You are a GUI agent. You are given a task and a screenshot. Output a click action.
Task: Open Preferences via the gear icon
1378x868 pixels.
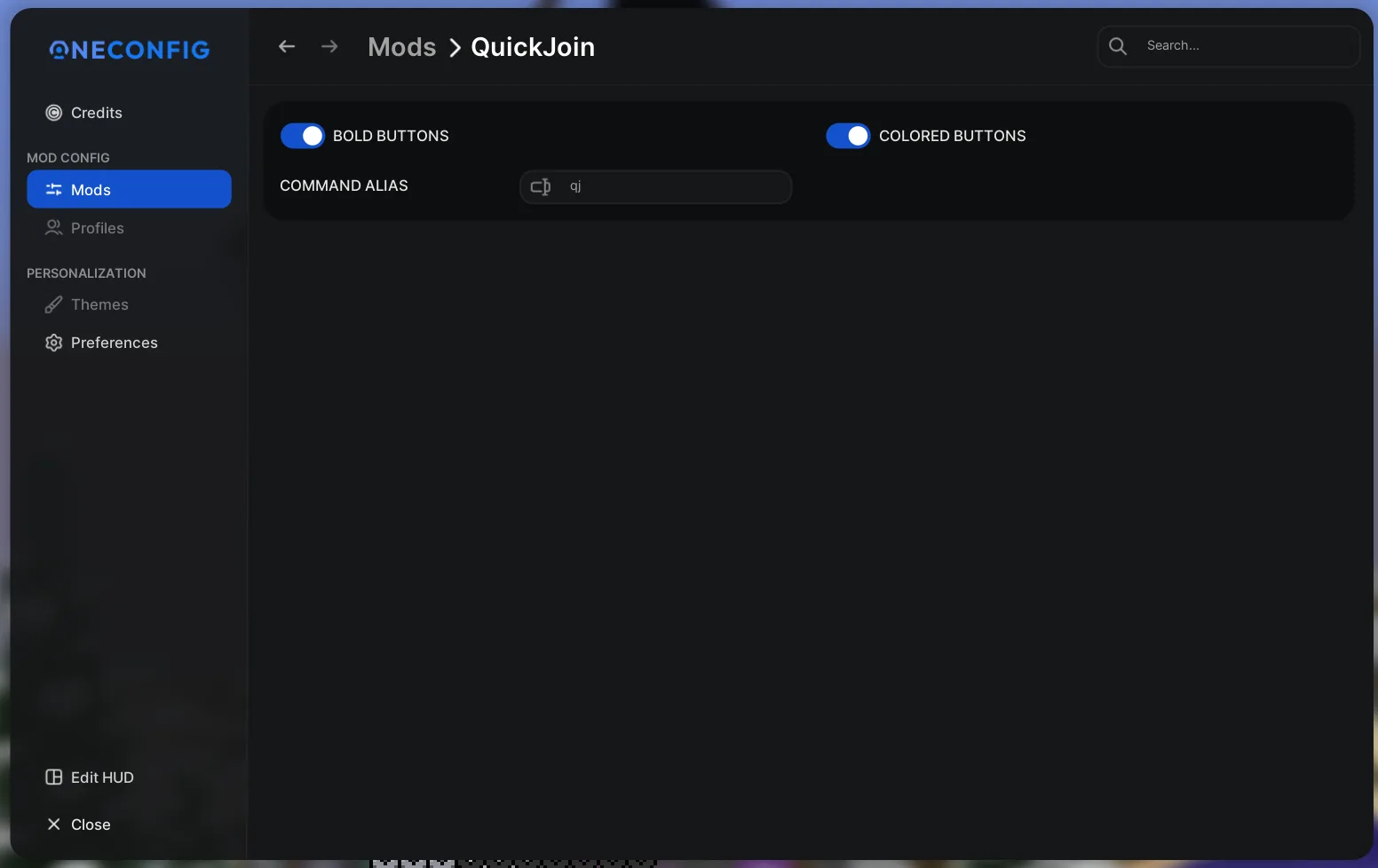pos(53,343)
